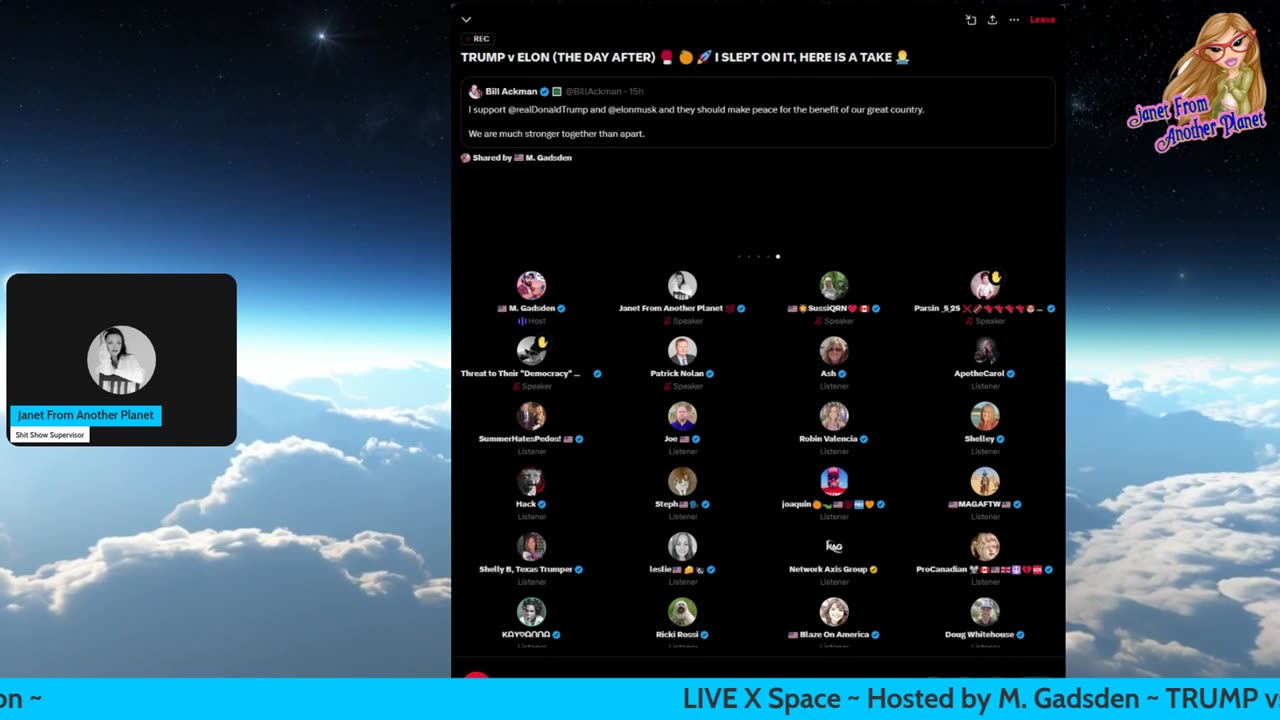The image size is (1280, 720).
Task: Open Ricki Rossi's avatar
Action: coord(682,611)
